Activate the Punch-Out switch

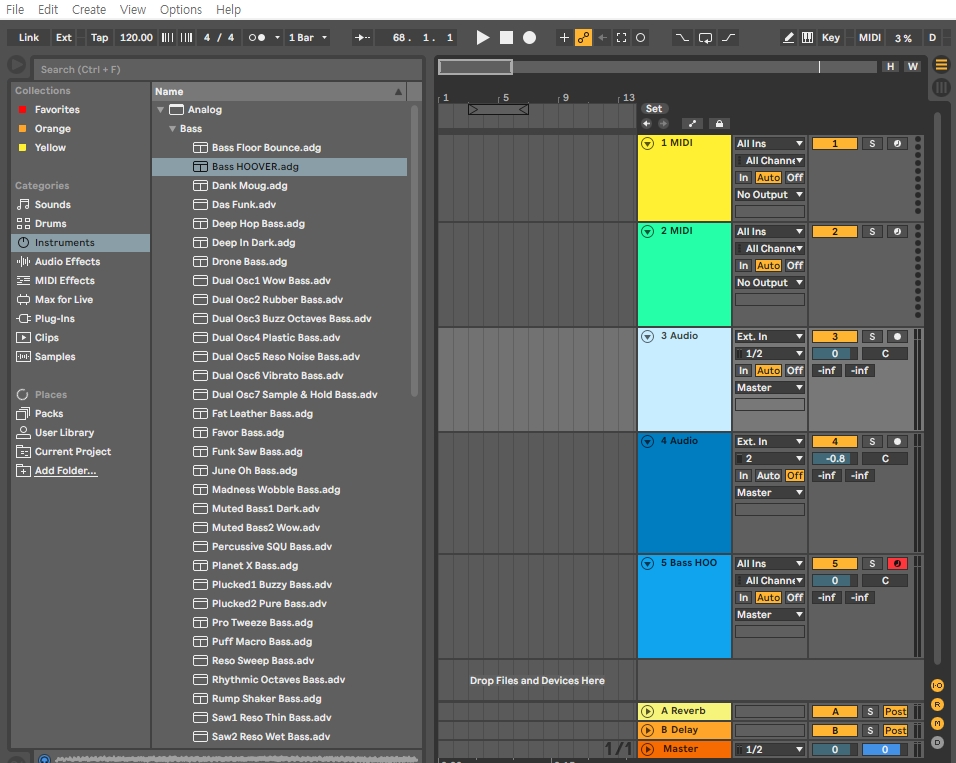click(x=729, y=38)
